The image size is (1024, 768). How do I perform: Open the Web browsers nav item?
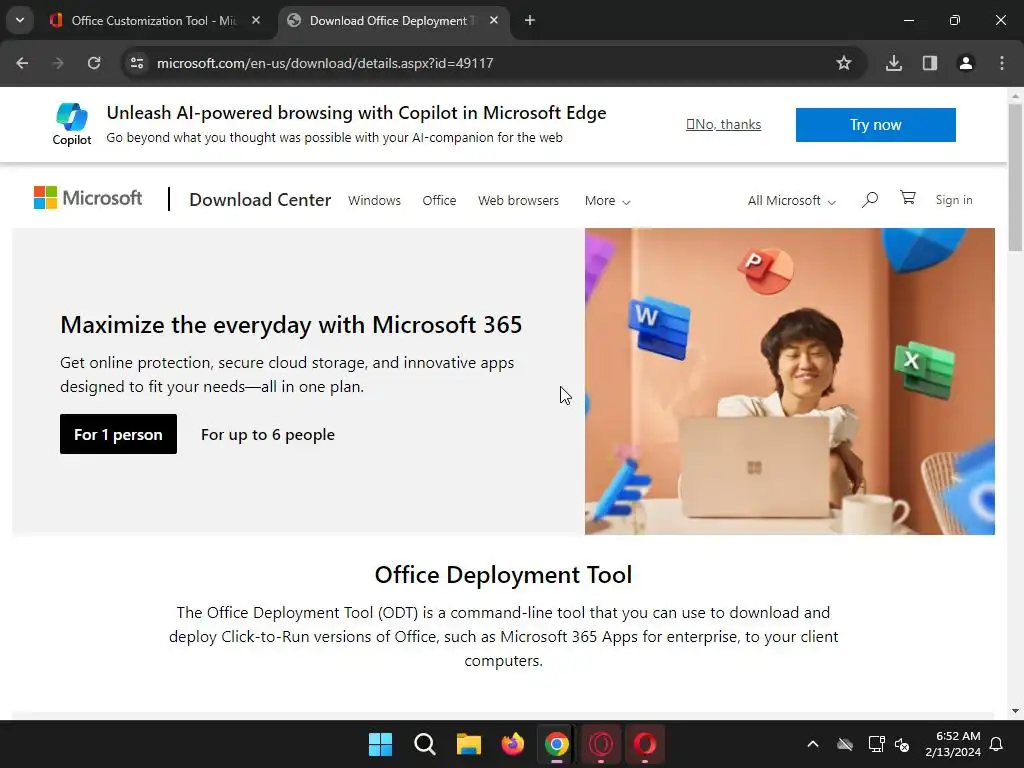click(519, 200)
